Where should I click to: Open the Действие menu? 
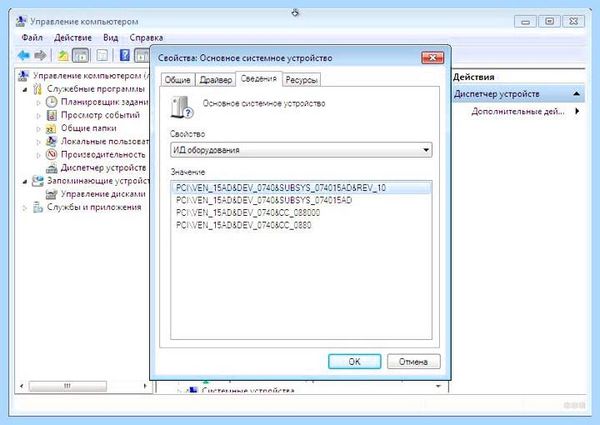(x=73, y=37)
